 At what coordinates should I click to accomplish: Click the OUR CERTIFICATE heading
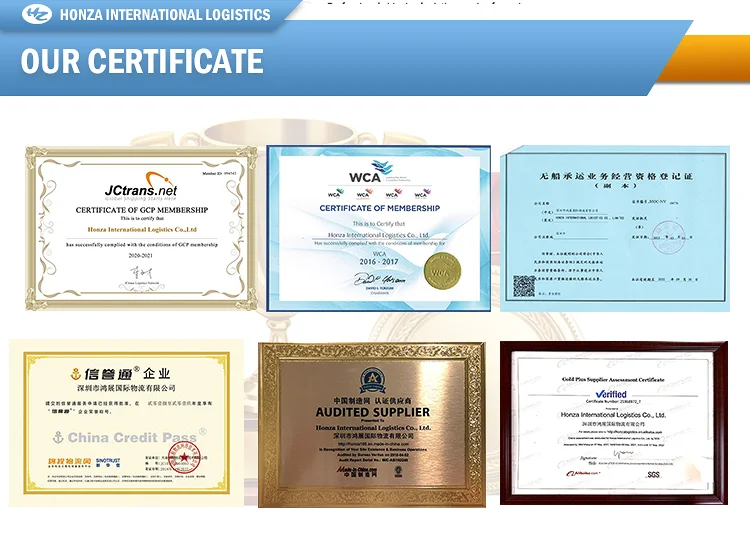[x=142, y=61]
